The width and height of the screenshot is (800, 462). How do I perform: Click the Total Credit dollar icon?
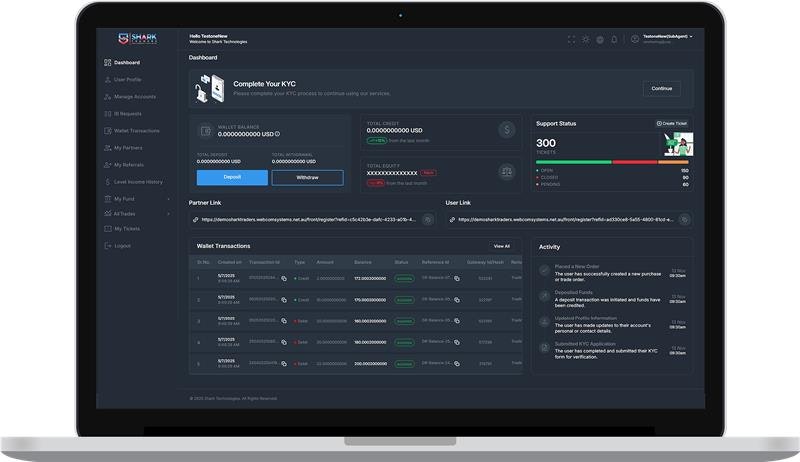coord(507,130)
